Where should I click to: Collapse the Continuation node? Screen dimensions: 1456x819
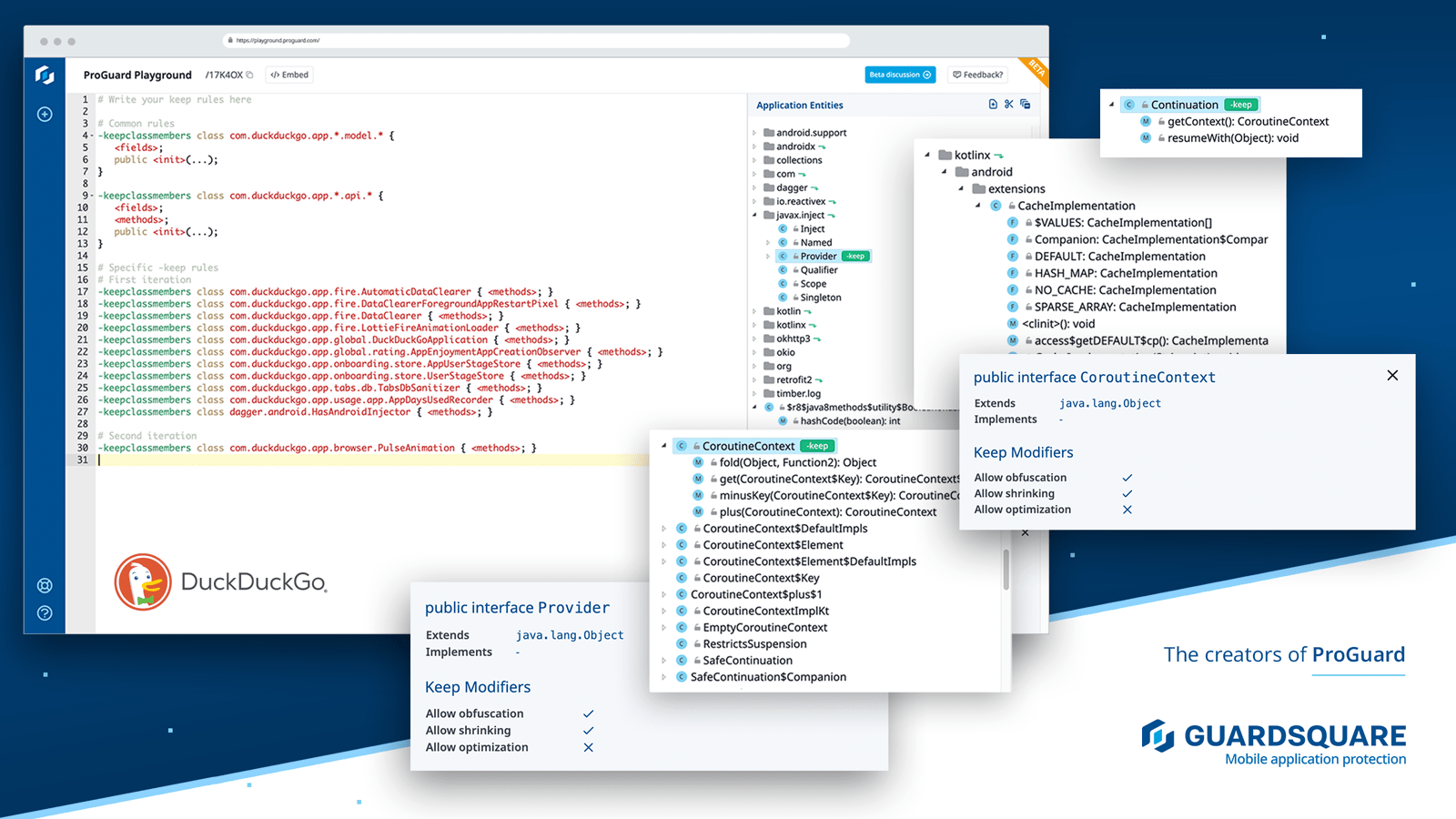click(1111, 105)
